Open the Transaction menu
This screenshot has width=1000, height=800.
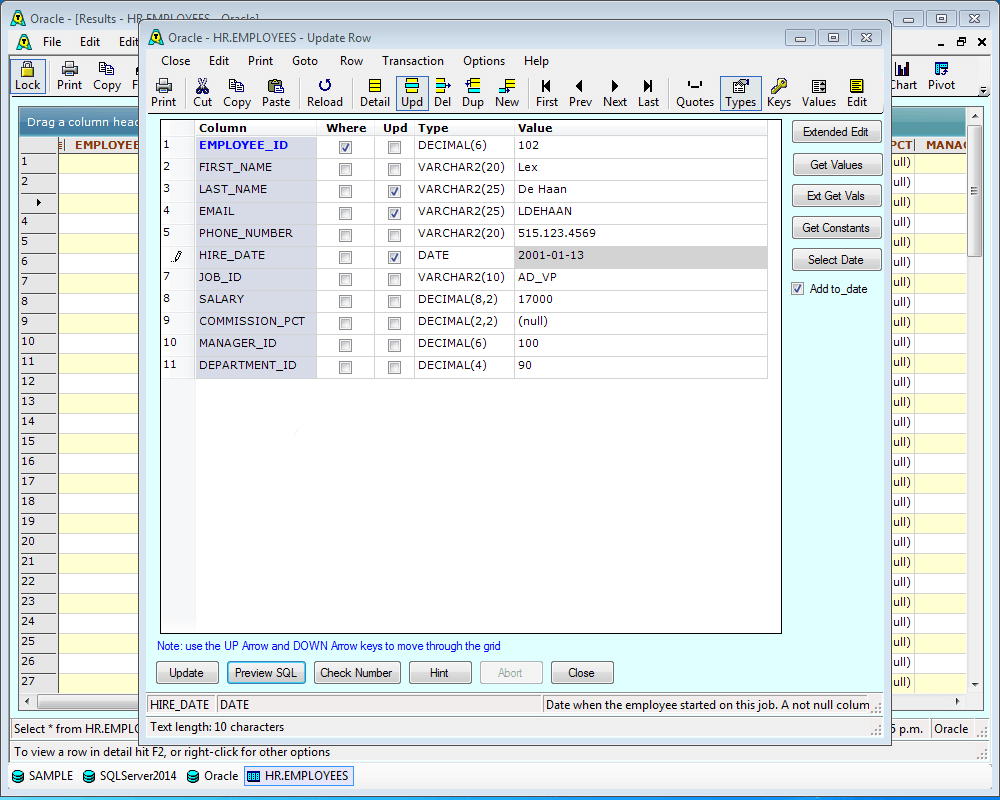413,61
